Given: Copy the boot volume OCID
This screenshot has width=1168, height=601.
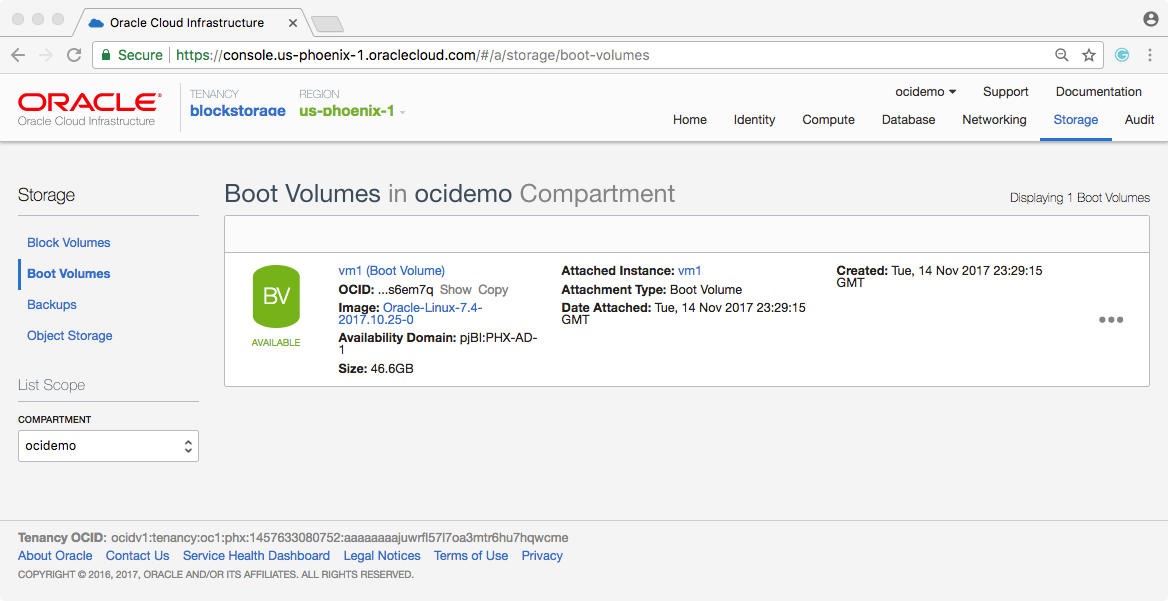Looking at the screenshot, I should 493,290.
